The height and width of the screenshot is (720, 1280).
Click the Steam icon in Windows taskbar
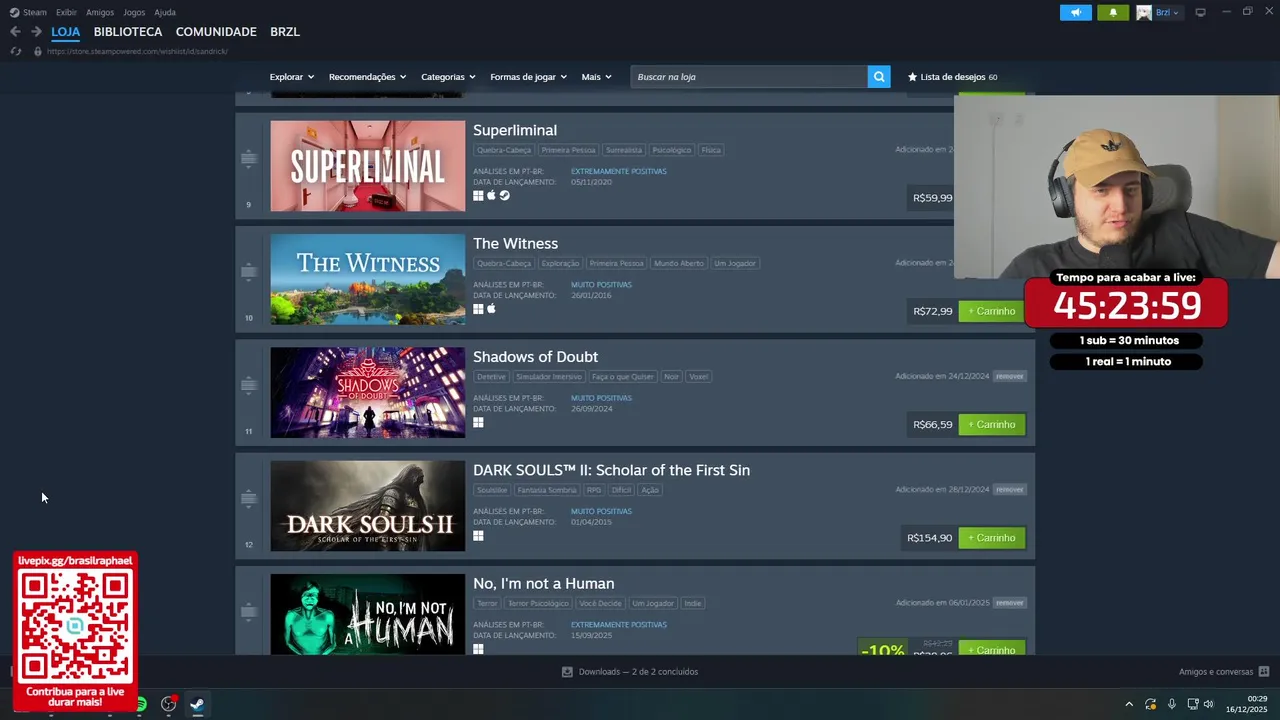[197, 704]
